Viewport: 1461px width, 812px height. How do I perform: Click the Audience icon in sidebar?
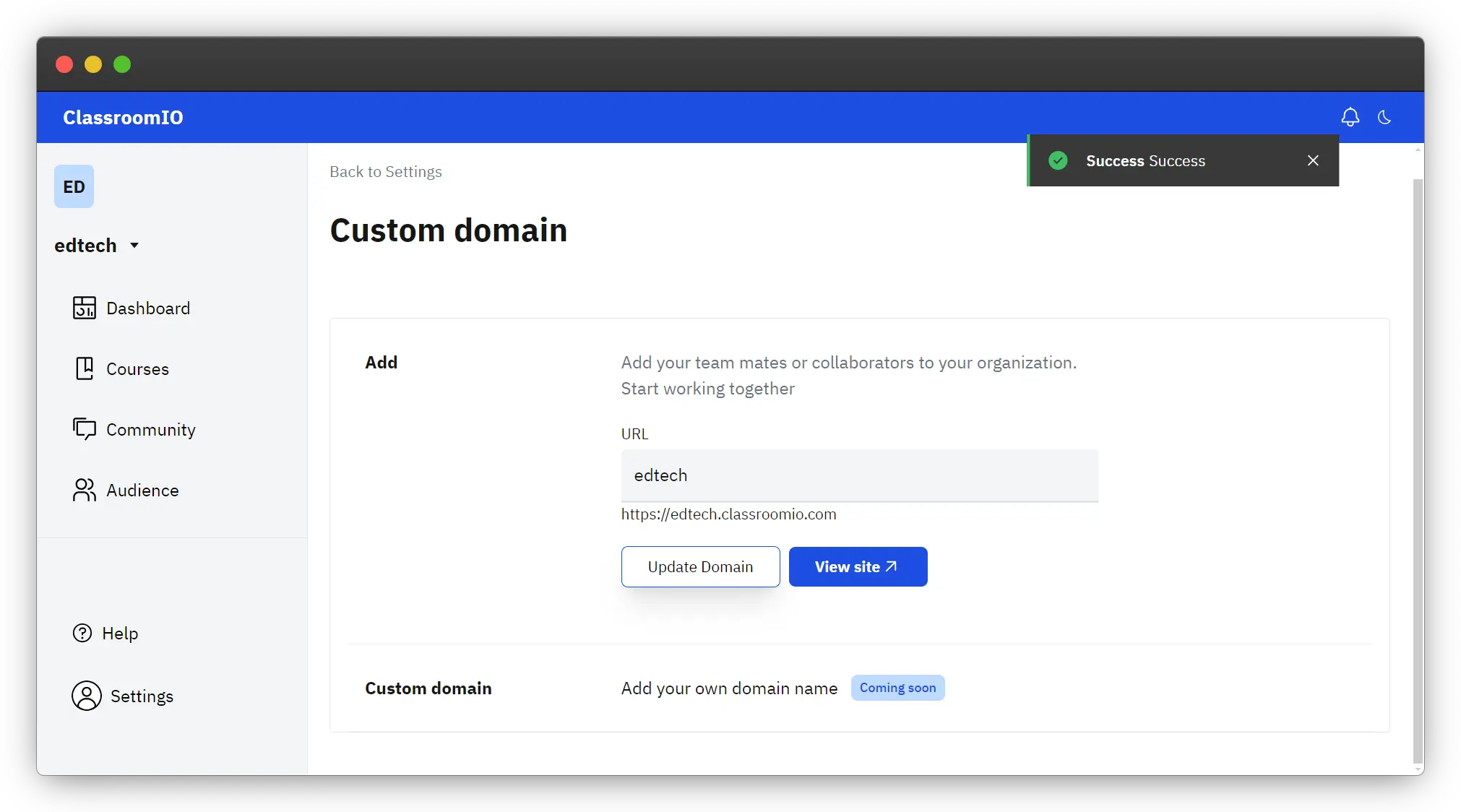85,490
